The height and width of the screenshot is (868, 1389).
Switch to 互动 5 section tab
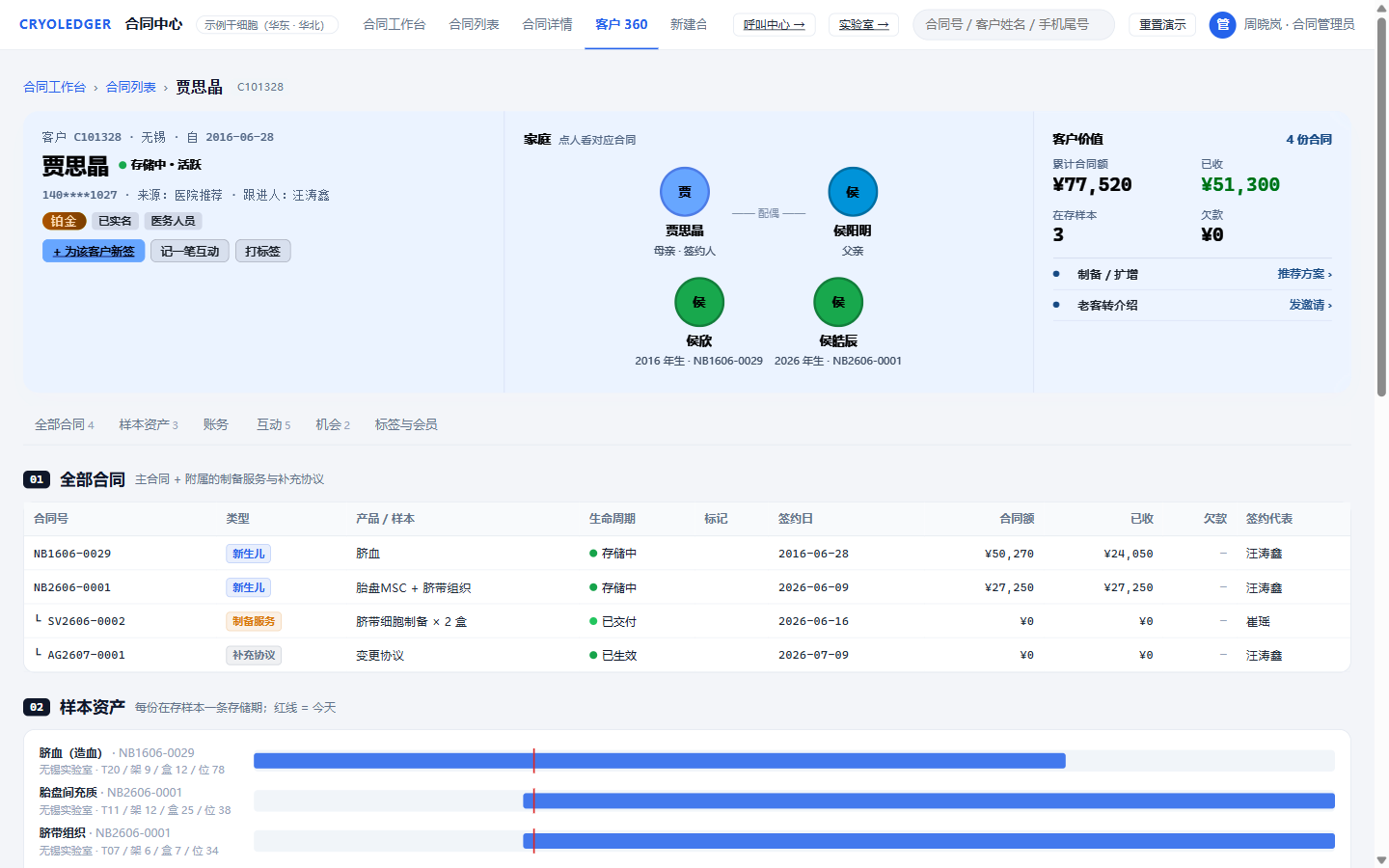click(x=273, y=424)
